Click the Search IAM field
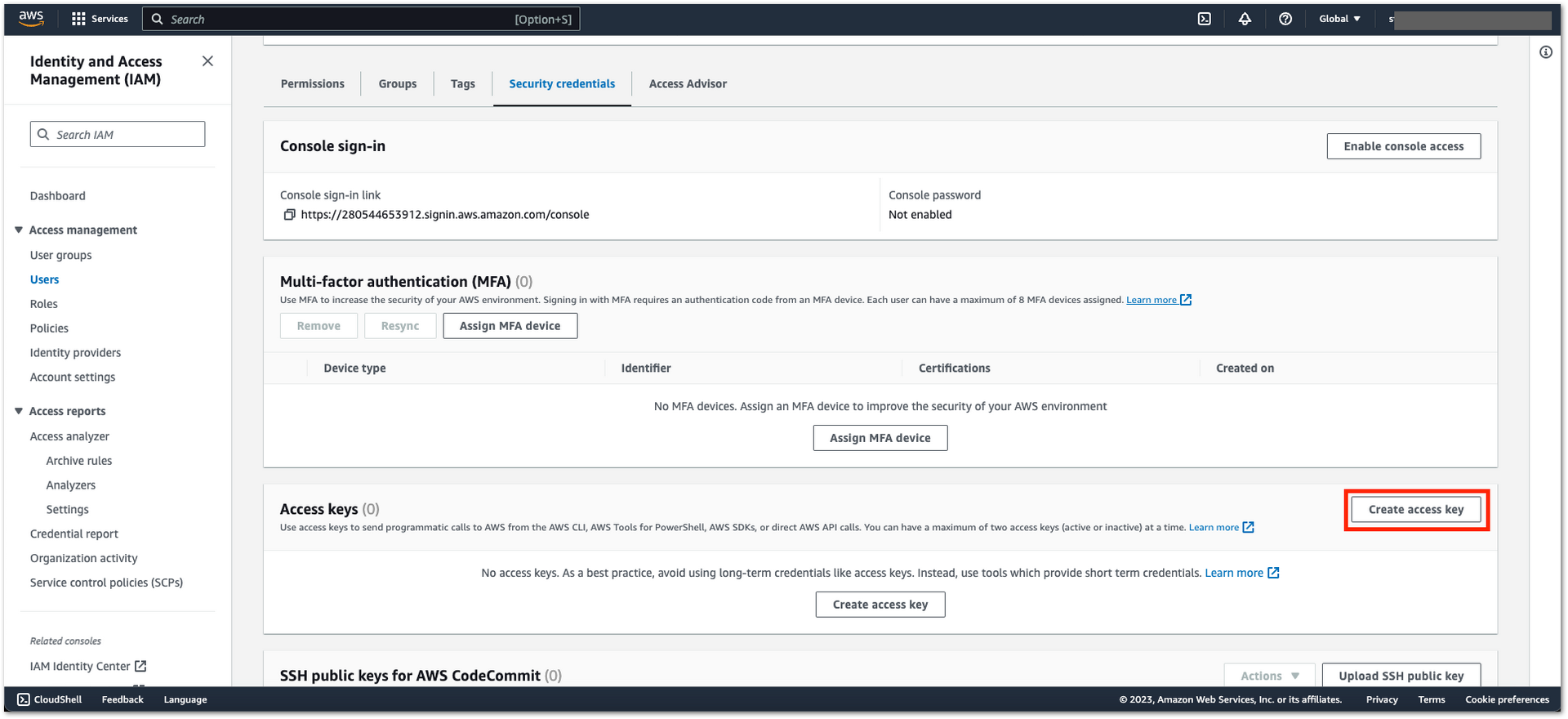Screen dimensions: 1568x719 [118, 134]
